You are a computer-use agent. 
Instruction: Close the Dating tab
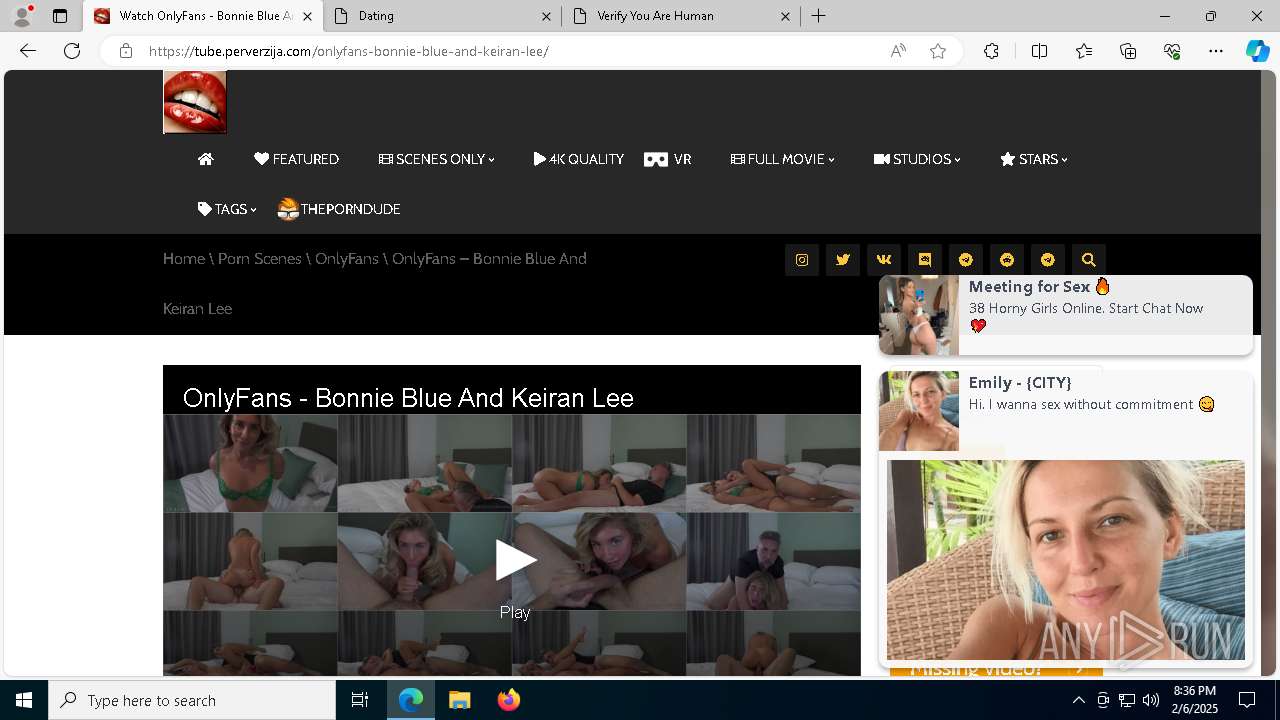[546, 16]
